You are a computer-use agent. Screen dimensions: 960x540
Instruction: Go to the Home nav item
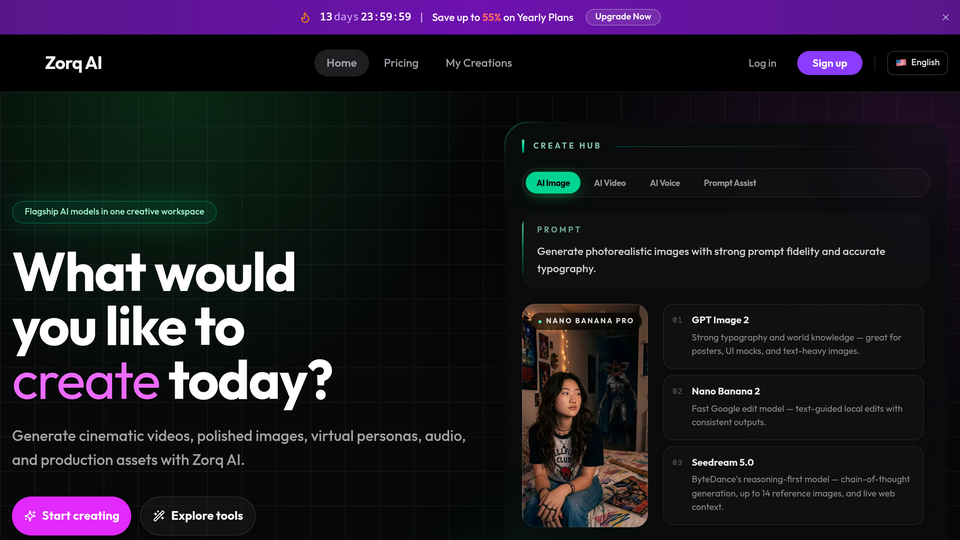pos(341,63)
